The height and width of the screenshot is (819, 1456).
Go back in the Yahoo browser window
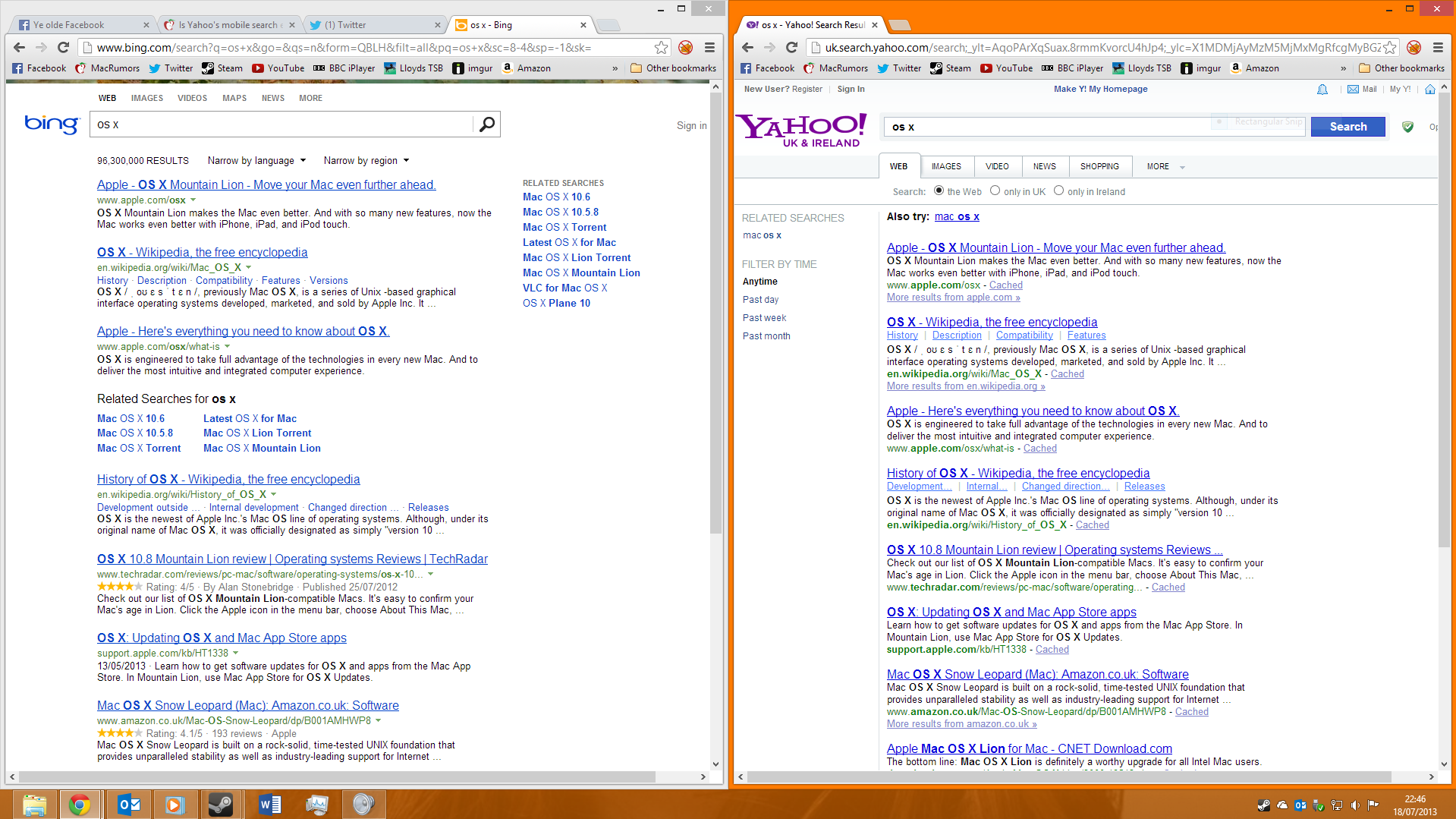coord(747,47)
